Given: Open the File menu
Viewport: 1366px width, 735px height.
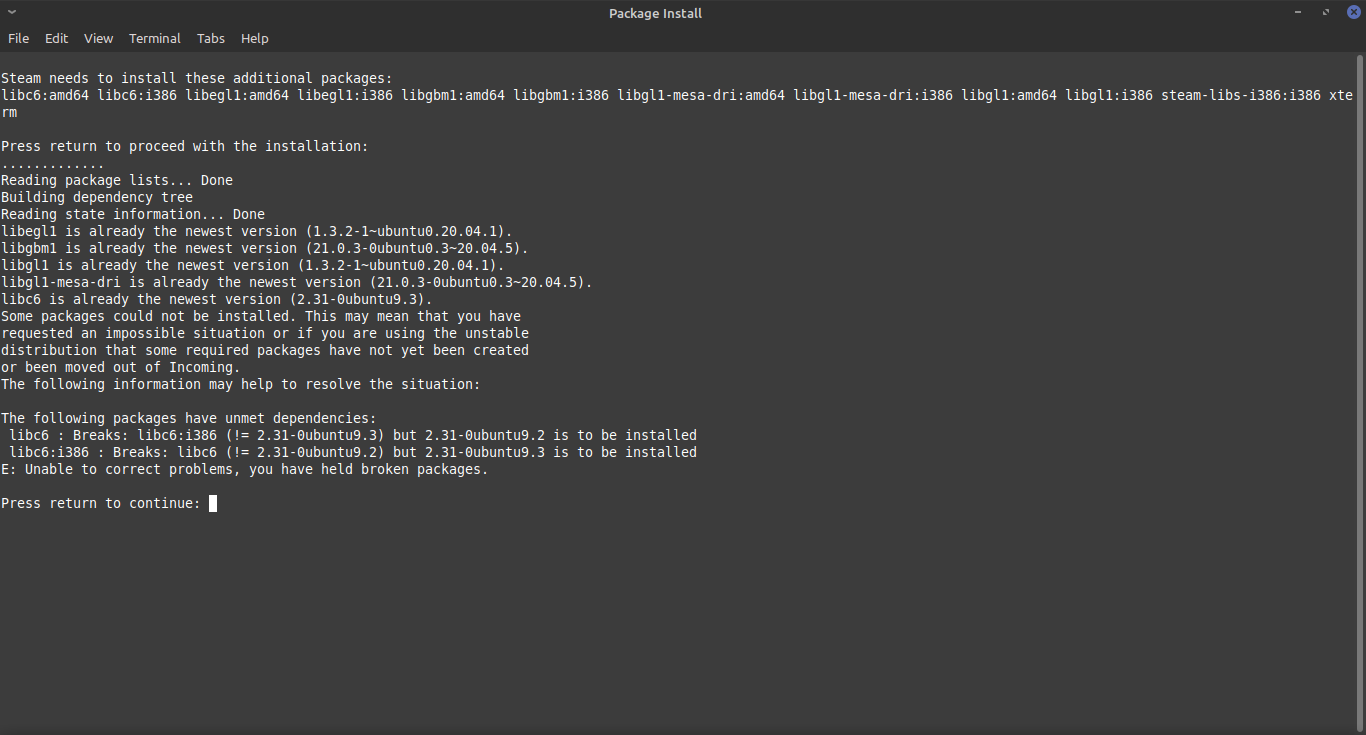Looking at the screenshot, I should pos(18,38).
